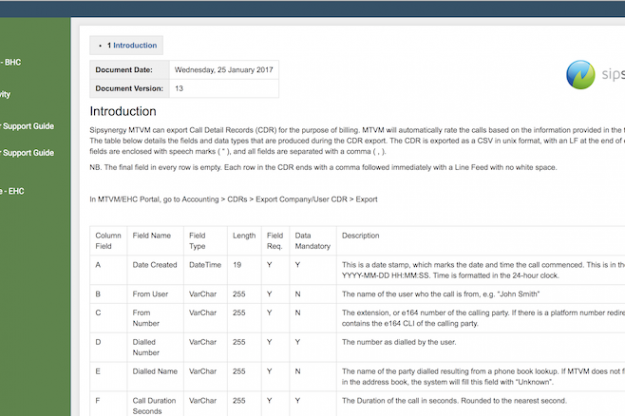
Task: Click the Sipsynergy logo text
Action: (x=612, y=76)
